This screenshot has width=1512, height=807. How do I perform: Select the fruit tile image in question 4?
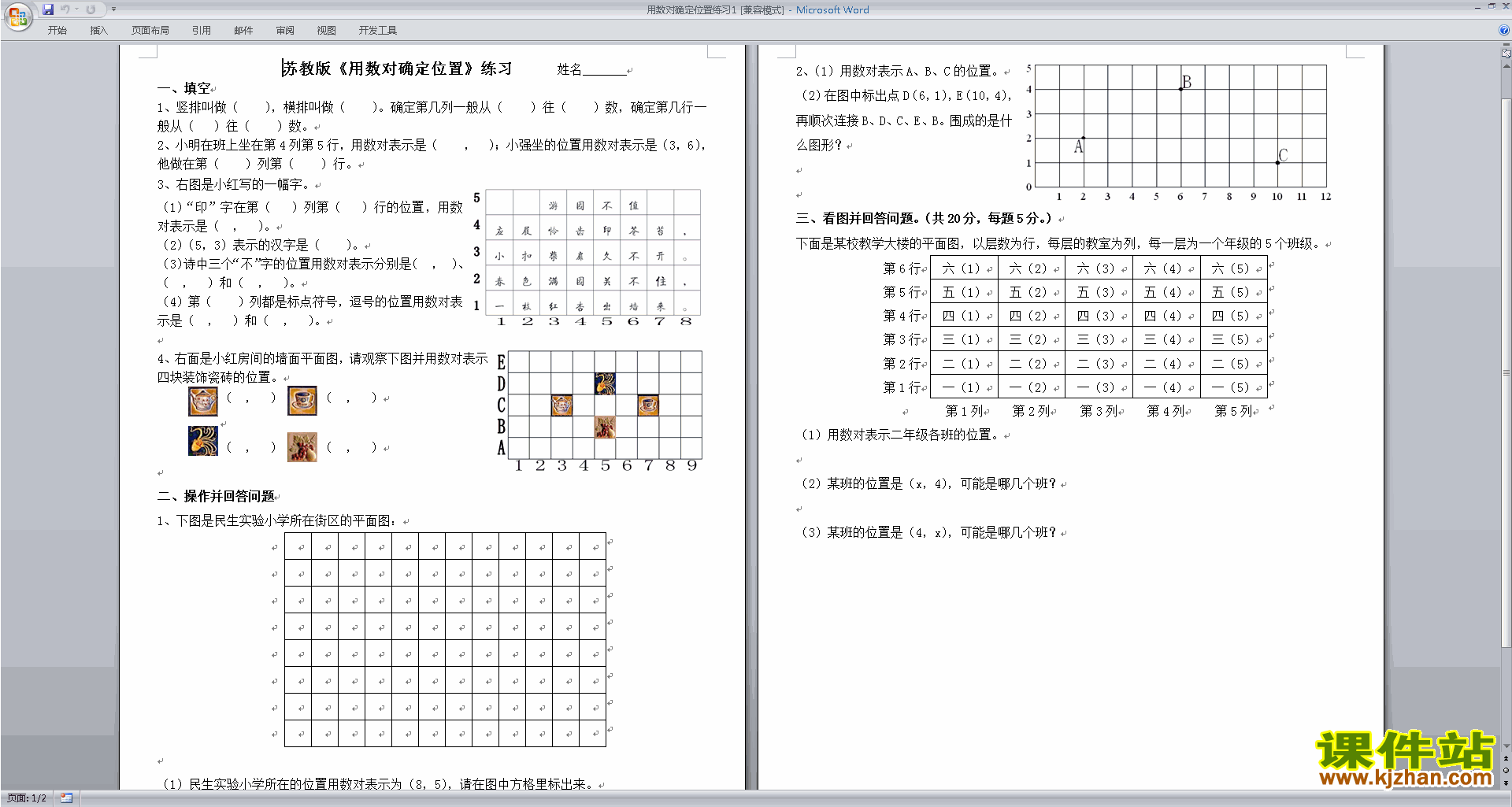tap(302, 447)
